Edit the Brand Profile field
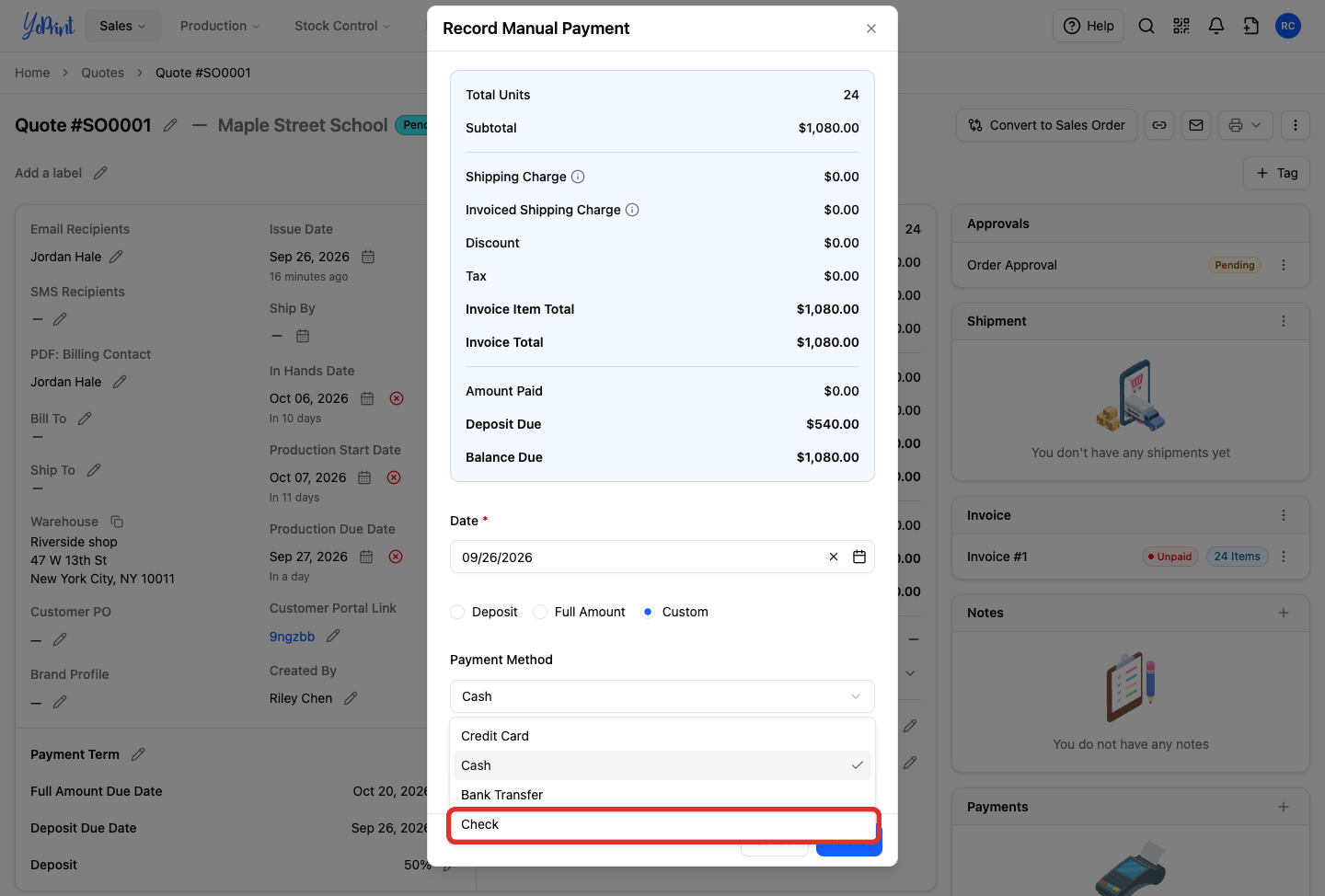The image size is (1325, 896). click(x=60, y=702)
